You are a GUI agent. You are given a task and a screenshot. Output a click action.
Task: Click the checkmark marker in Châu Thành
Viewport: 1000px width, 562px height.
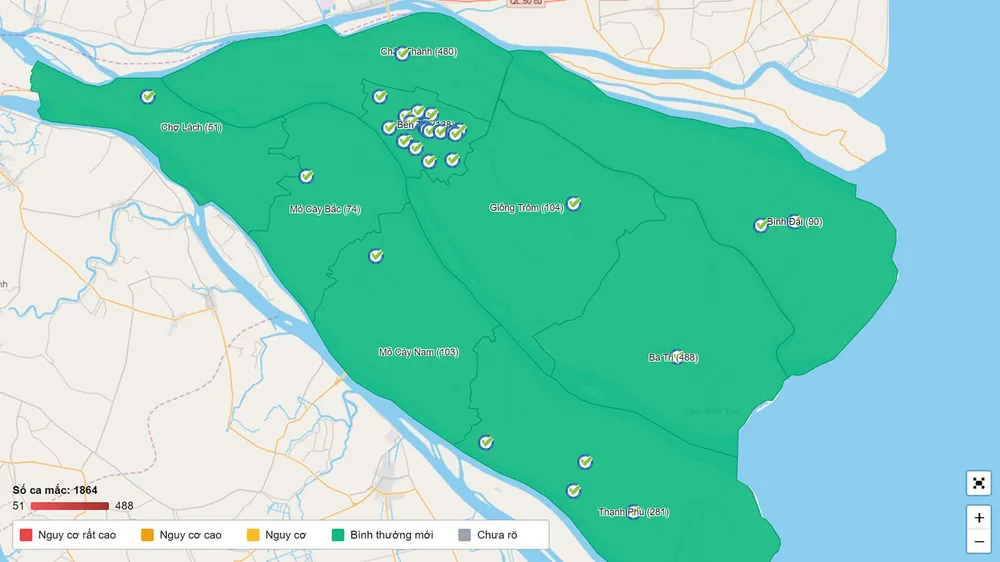(x=402, y=53)
